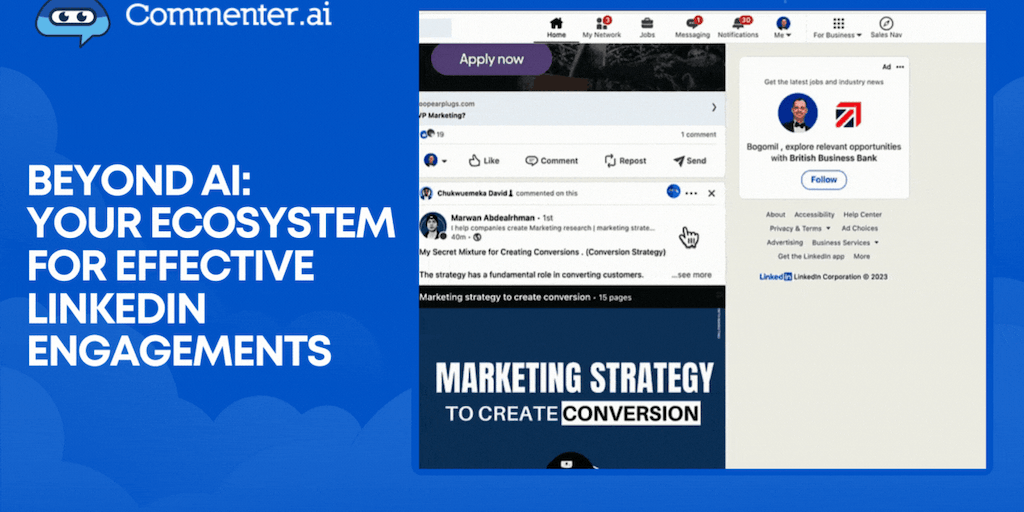Viewport: 1024px width, 512px height.
Task: Click the purple Apply now button
Action: (491, 59)
